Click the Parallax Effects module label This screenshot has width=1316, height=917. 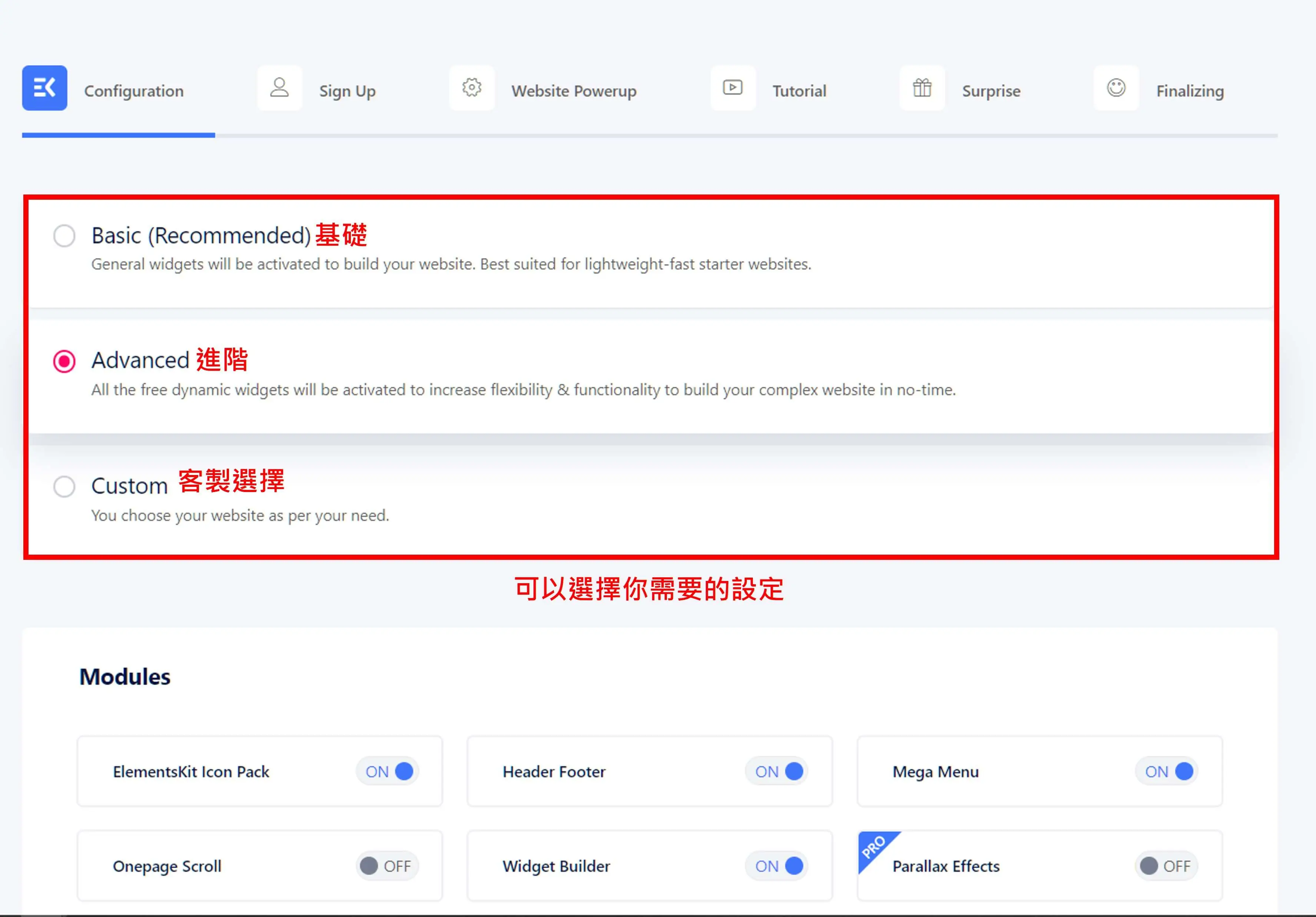click(946, 867)
